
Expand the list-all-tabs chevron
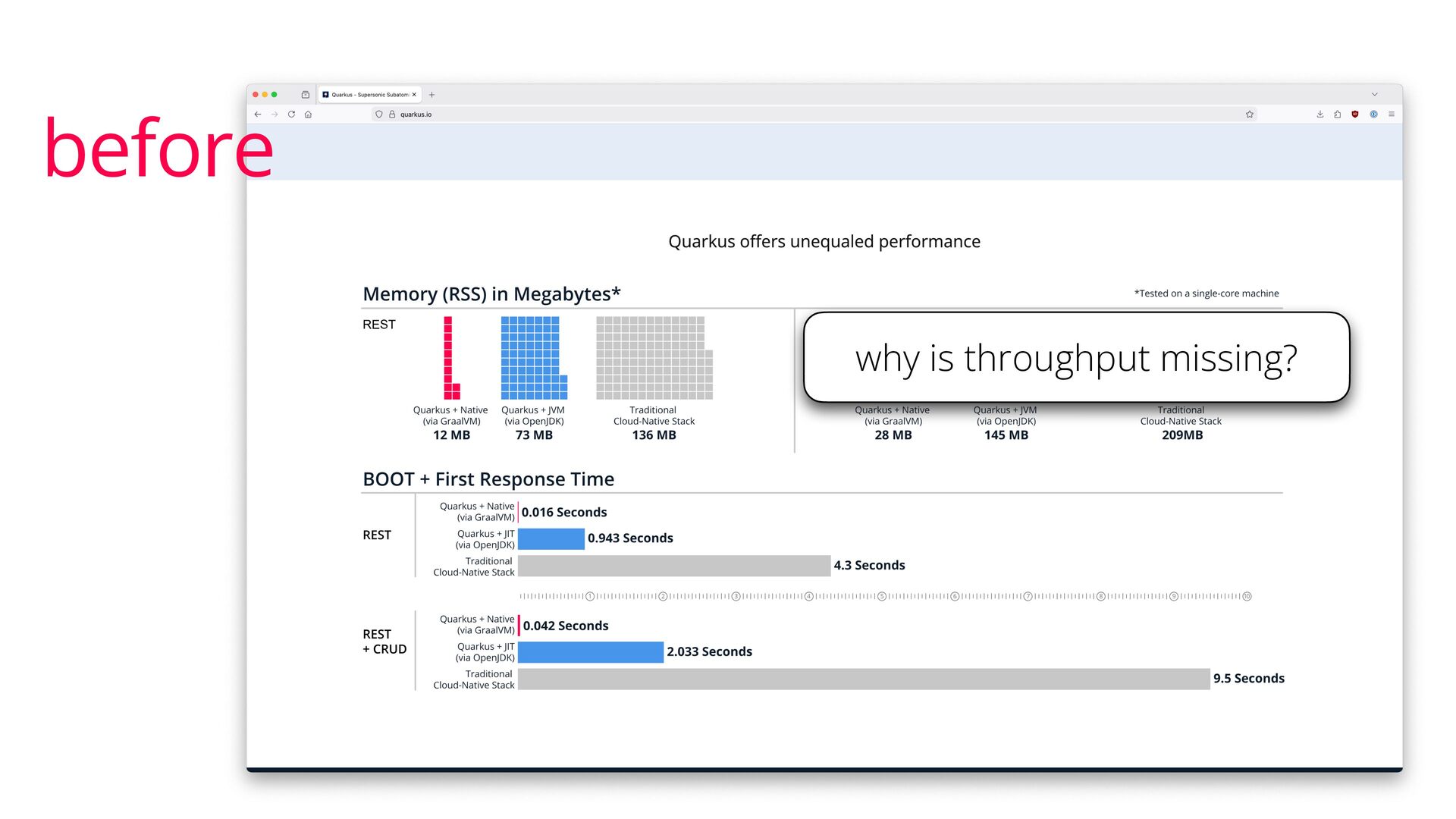click(1374, 95)
